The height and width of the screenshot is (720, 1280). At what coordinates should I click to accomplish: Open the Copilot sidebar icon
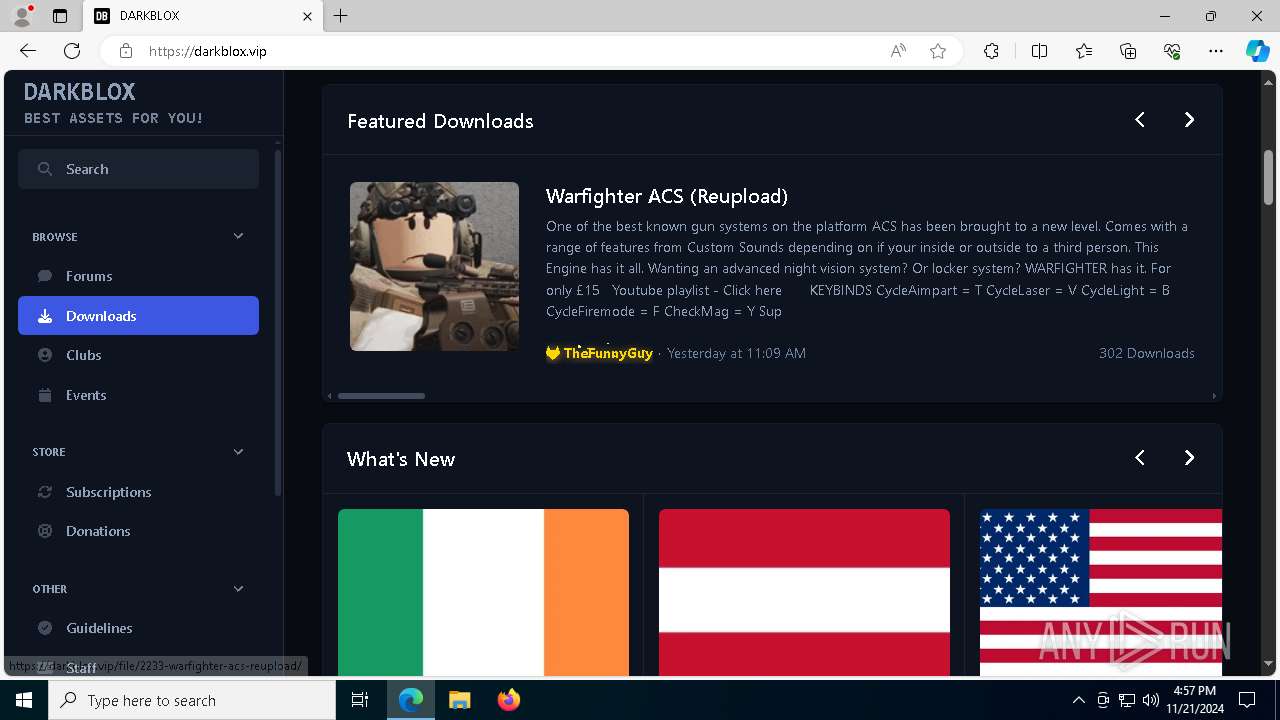[x=1258, y=51]
